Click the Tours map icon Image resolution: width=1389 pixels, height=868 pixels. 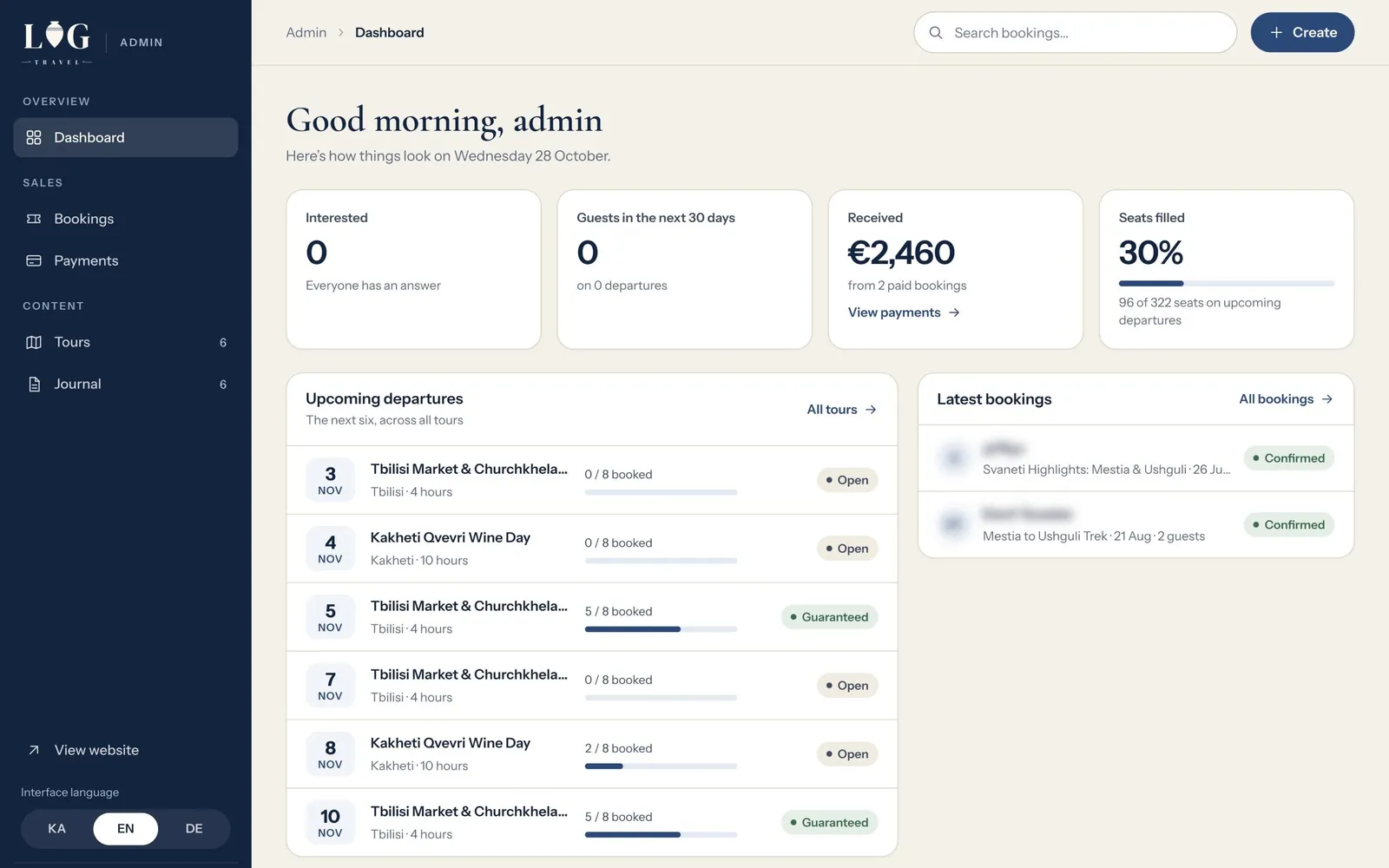34,342
